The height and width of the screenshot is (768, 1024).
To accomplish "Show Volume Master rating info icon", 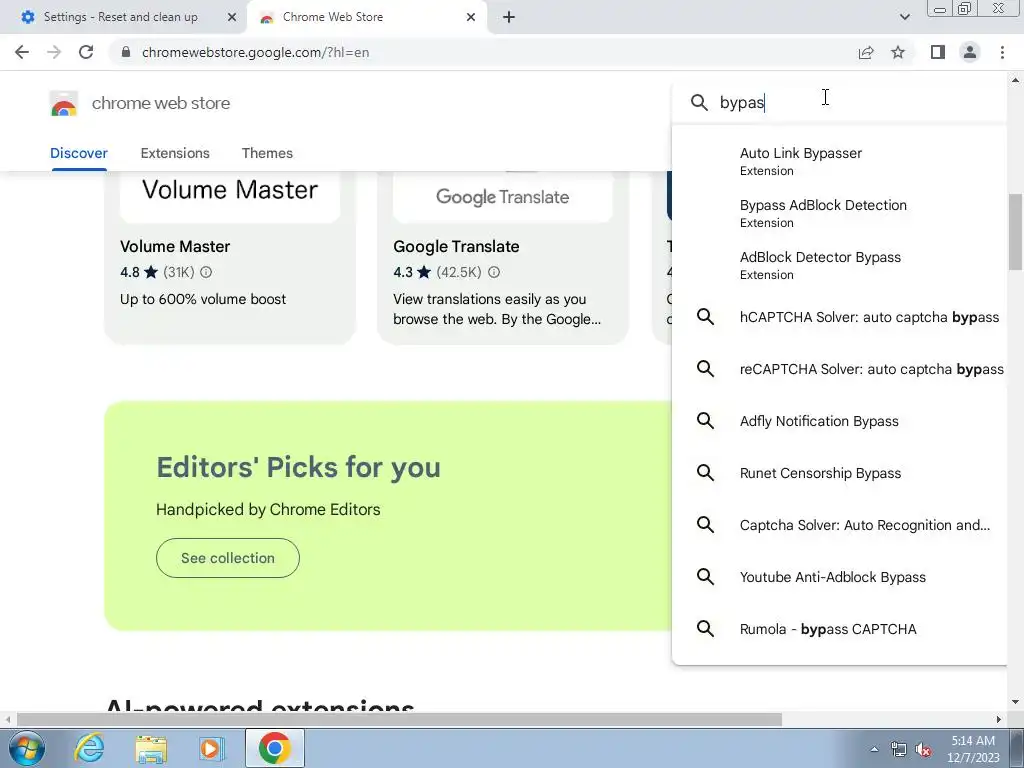I will click(x=206, y=272).
